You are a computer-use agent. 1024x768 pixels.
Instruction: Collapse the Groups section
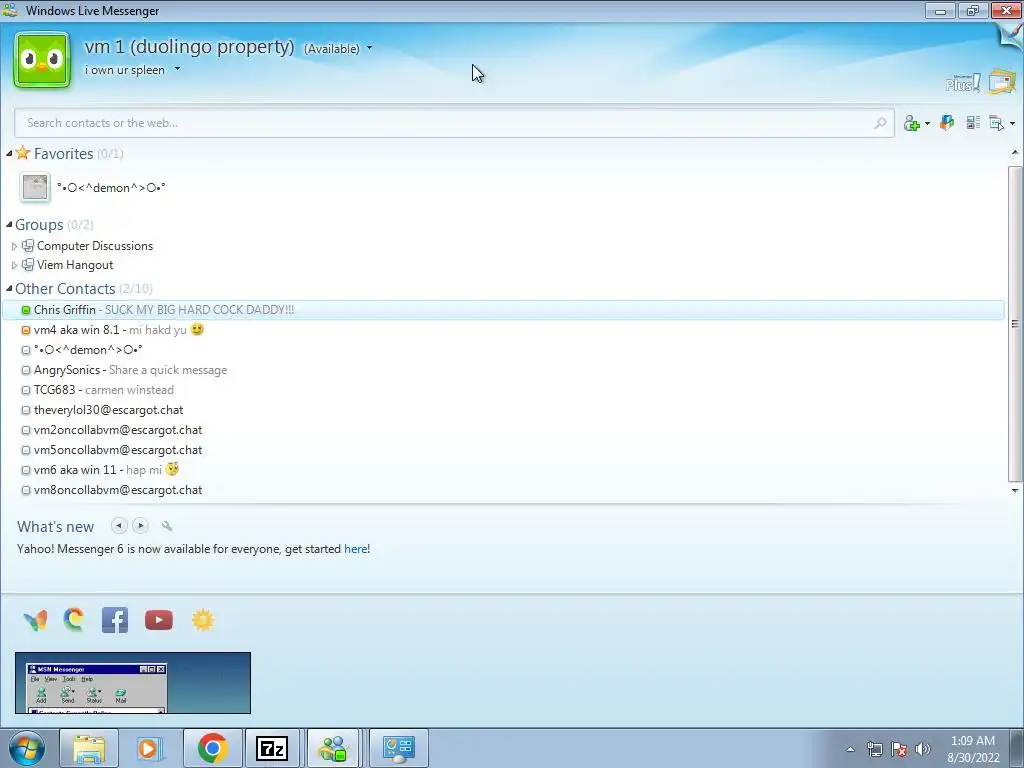coord(9,225)
